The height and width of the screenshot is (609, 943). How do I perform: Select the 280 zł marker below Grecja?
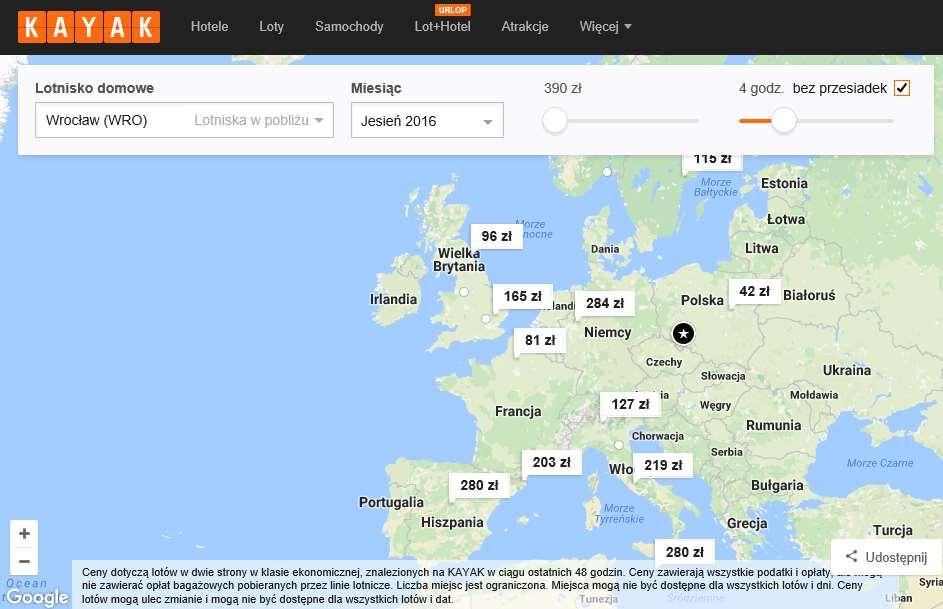tap(684, 551)
